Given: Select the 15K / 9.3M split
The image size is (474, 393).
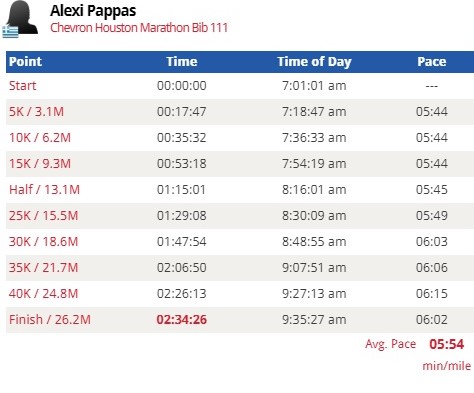Looking at the screenshot, I should (x=40, y=164).
